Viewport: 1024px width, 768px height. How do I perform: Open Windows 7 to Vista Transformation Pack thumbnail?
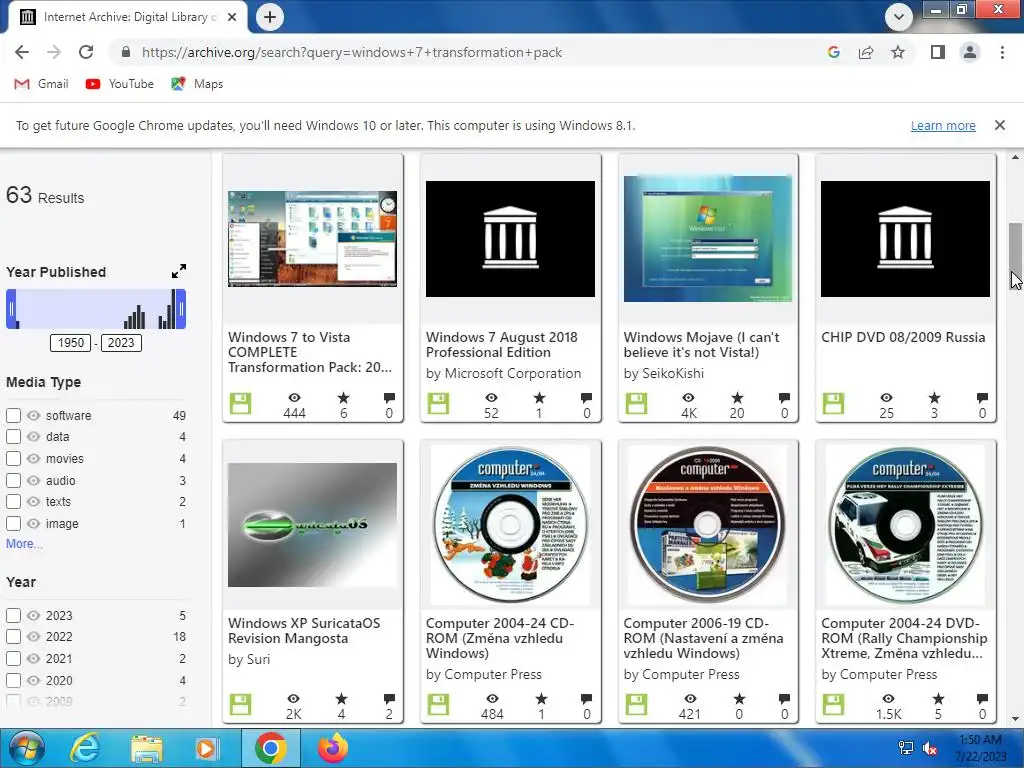(312, 239)
